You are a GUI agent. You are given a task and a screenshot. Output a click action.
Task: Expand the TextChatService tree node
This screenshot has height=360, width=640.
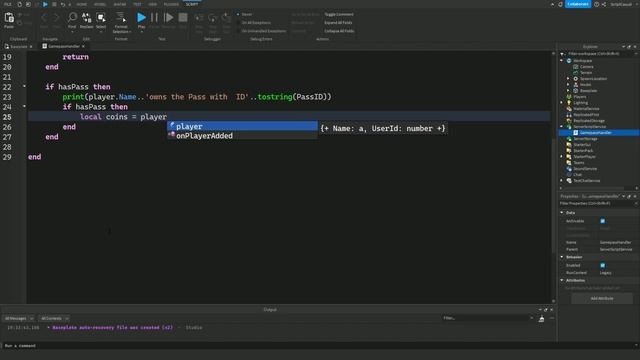click(562, 180)
